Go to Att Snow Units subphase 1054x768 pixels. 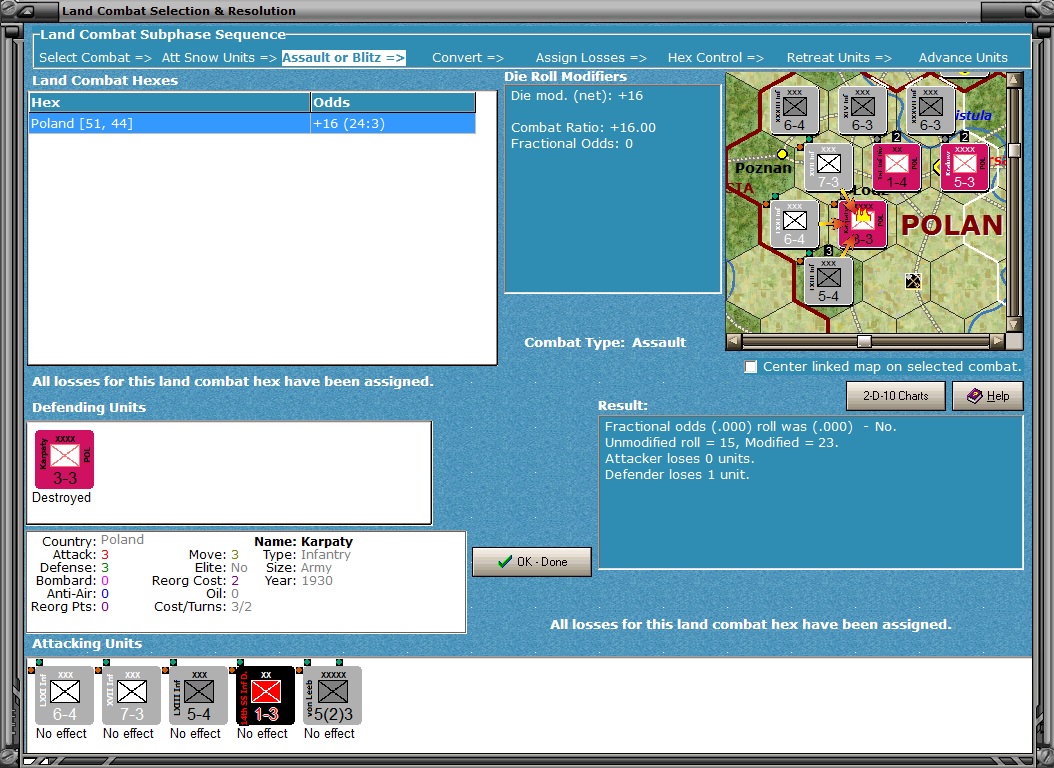219,58
